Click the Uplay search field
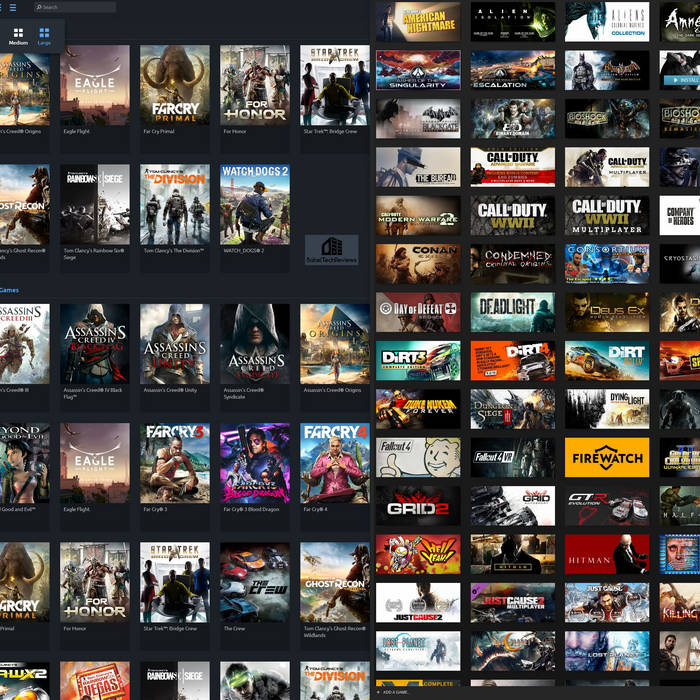Viewport: 700px width, 700px height. coord(75,7)
